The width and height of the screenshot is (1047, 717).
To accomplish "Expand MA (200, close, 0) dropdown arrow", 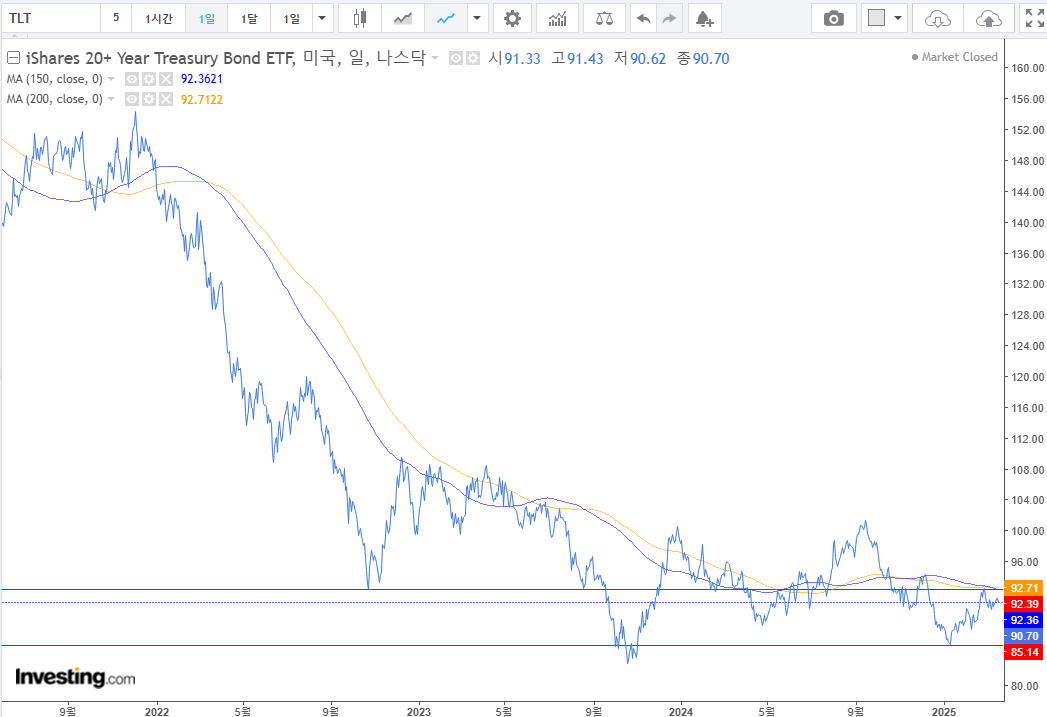I will click(111, 99).
